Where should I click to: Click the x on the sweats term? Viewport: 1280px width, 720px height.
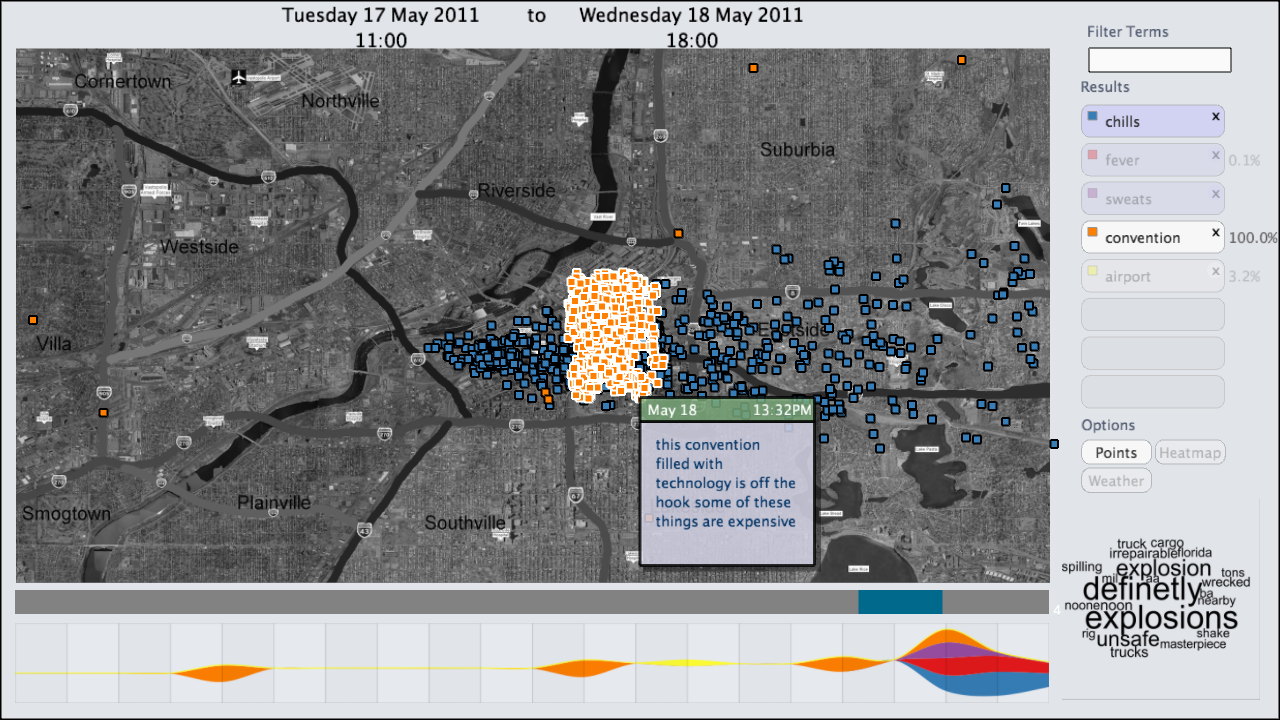tap(1216, 194)
